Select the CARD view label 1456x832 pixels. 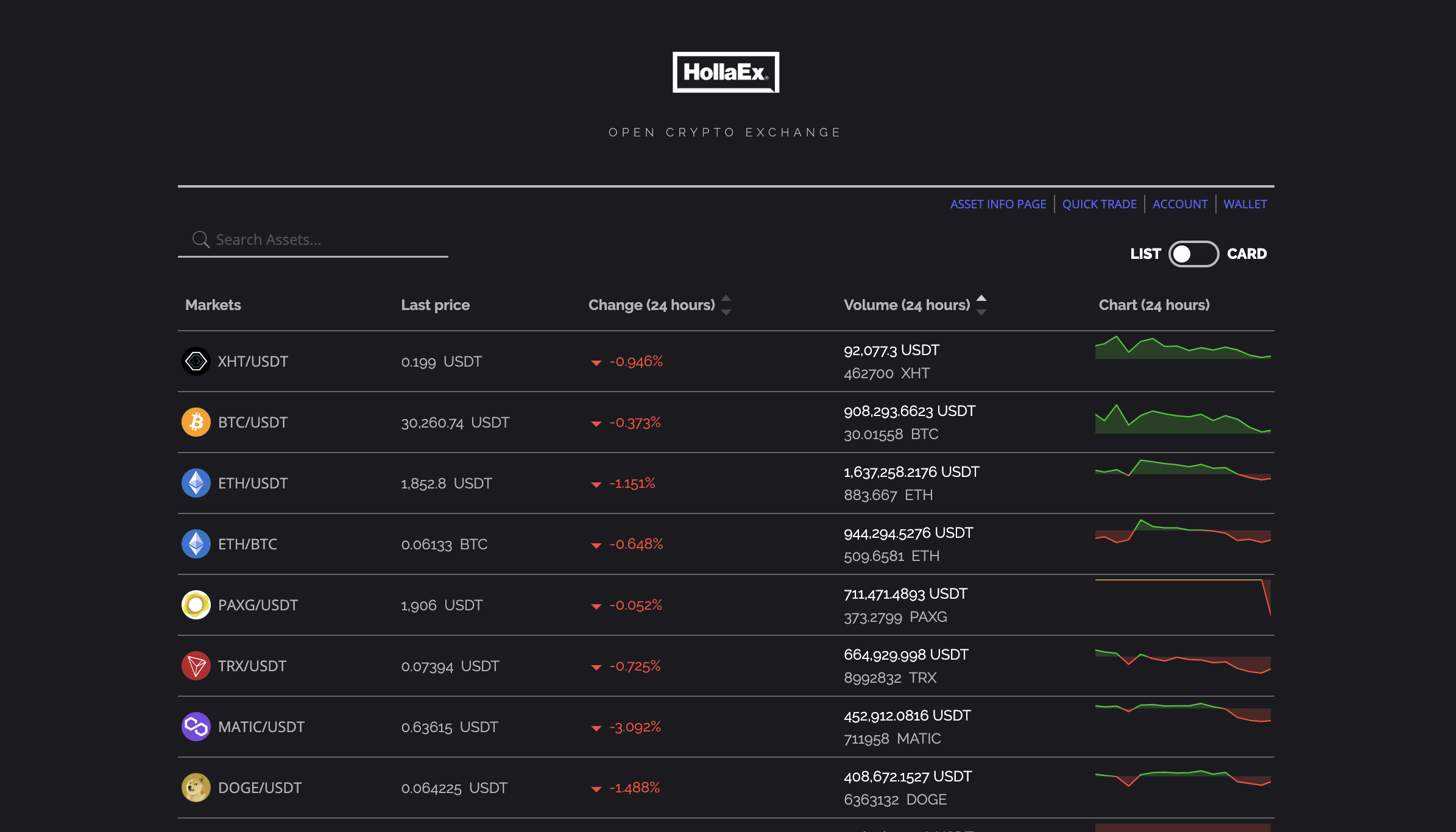(x=1246, y=254)
